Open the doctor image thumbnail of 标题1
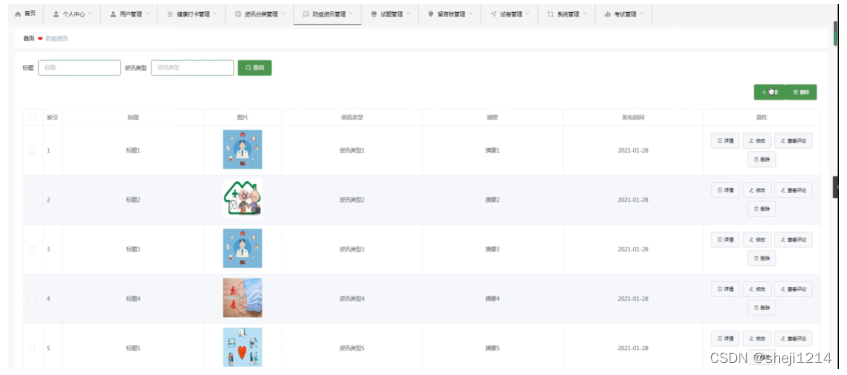 [243, 149]
